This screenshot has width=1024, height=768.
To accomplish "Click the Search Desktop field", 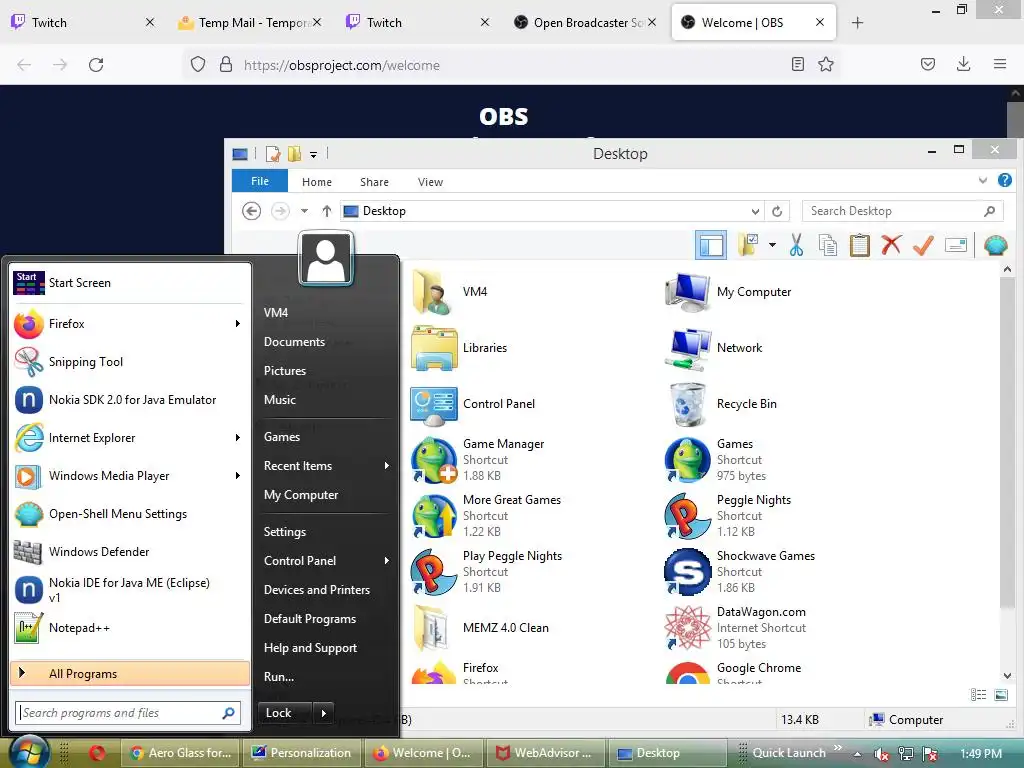I will [902, 211].
